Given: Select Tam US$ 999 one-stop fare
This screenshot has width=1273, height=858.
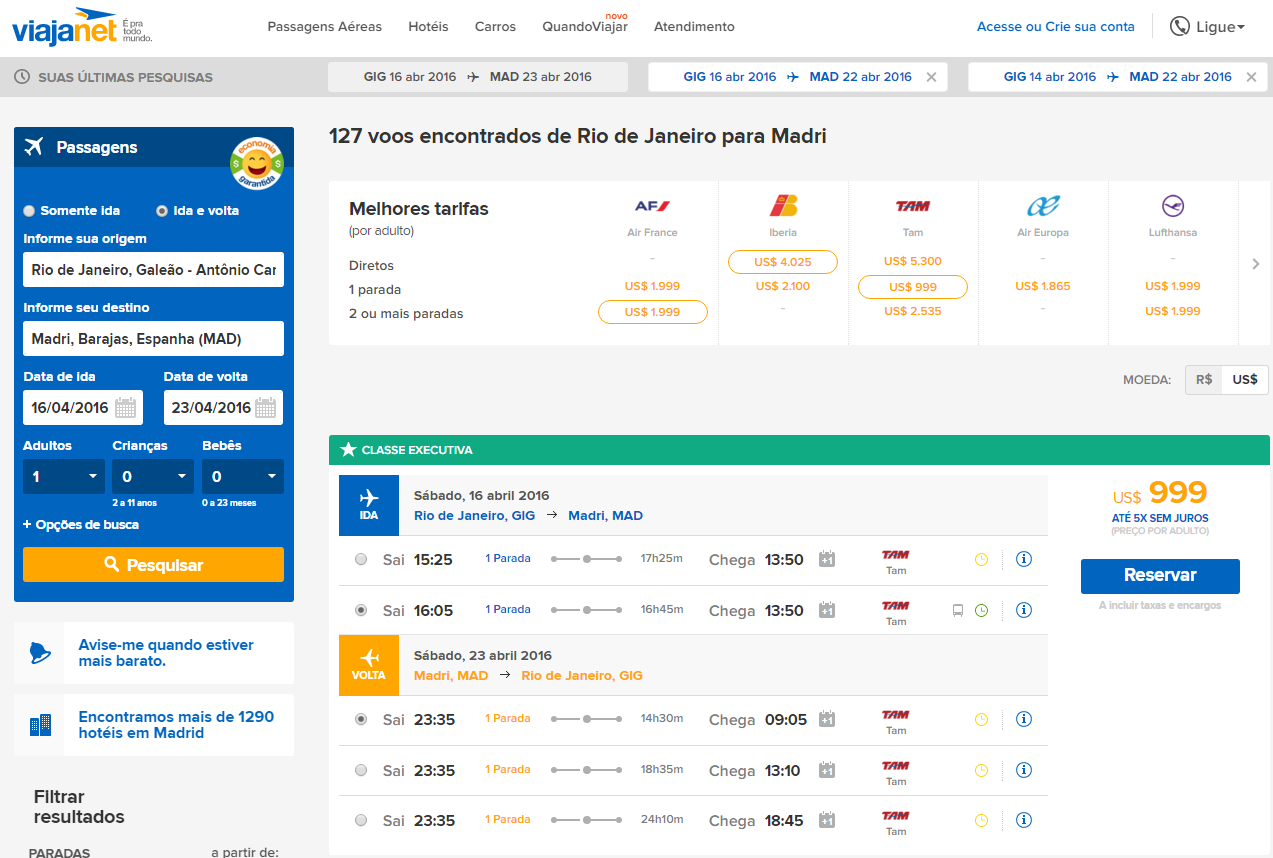Looking at the screenshot, I should [913, 287].
